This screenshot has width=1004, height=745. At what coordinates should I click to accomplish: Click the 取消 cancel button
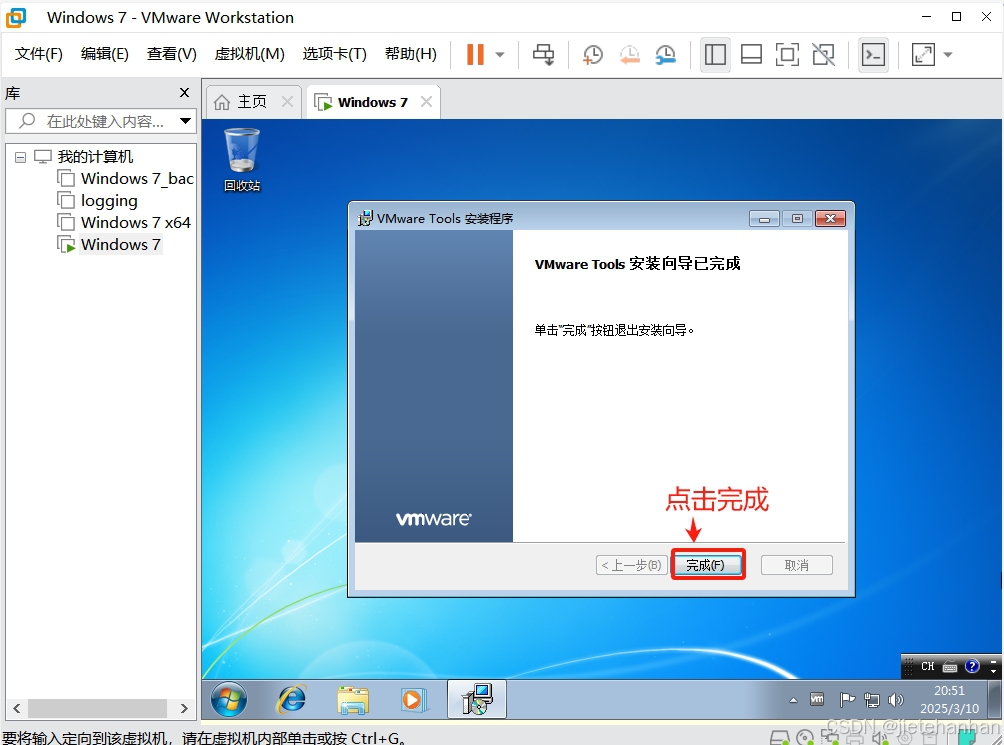click(x=797, y=565)
